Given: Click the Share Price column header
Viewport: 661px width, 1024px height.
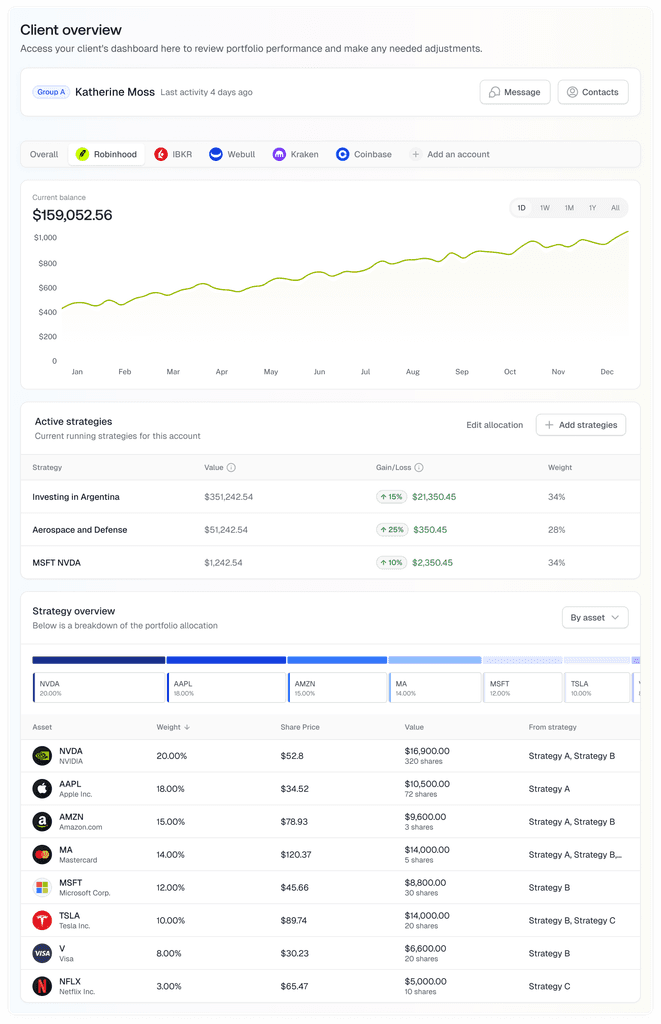Looking at the screenshot, I should coord(300,727).
